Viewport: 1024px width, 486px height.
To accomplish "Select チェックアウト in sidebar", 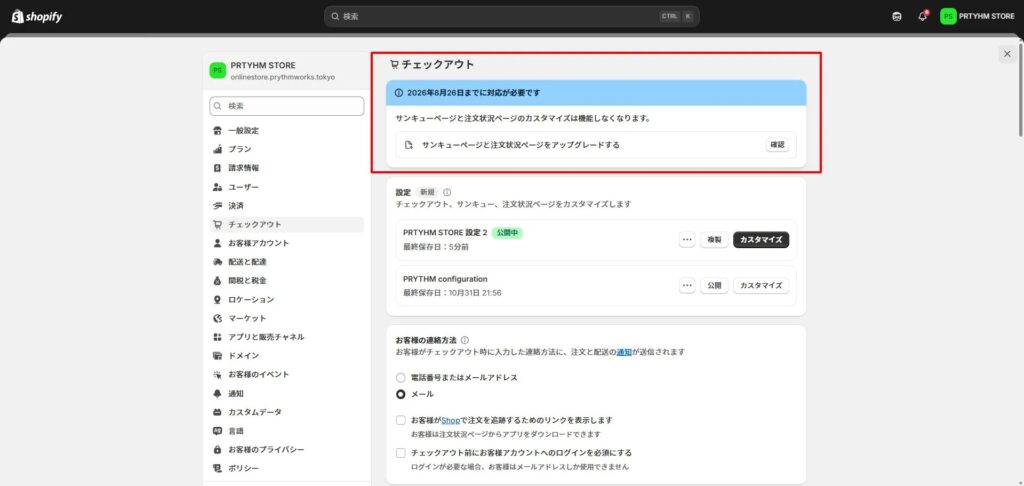I will (287, 225).
